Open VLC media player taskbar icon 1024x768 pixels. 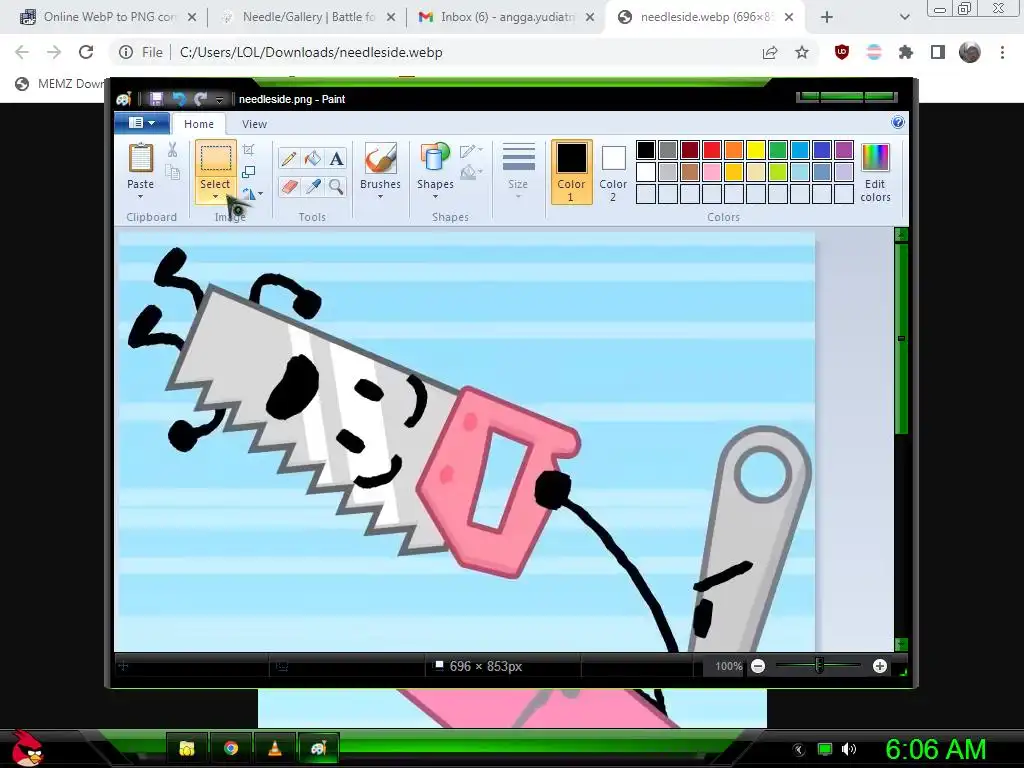[x=275, y=748]
